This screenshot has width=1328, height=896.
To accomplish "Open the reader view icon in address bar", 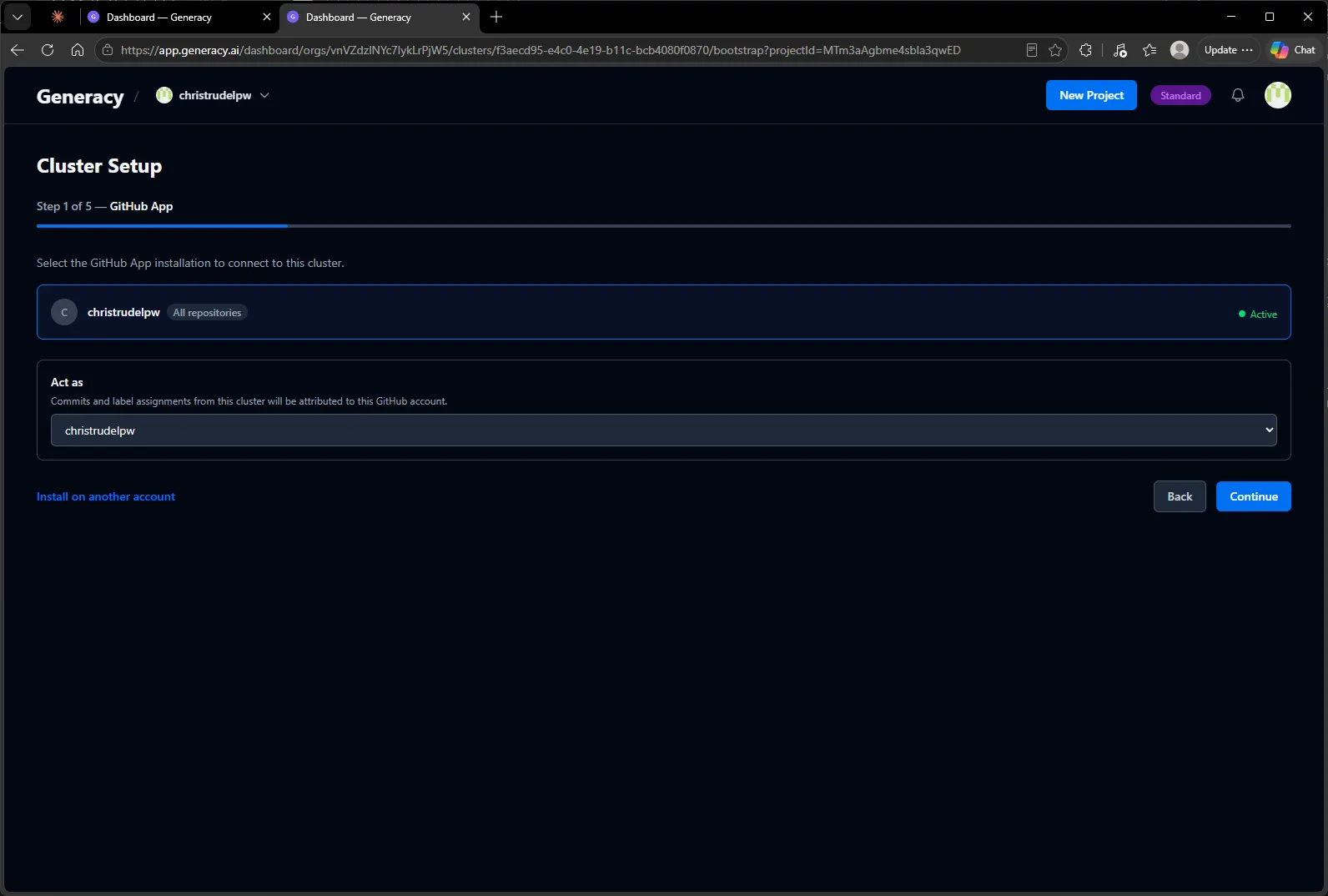I will click(1032, 50).
